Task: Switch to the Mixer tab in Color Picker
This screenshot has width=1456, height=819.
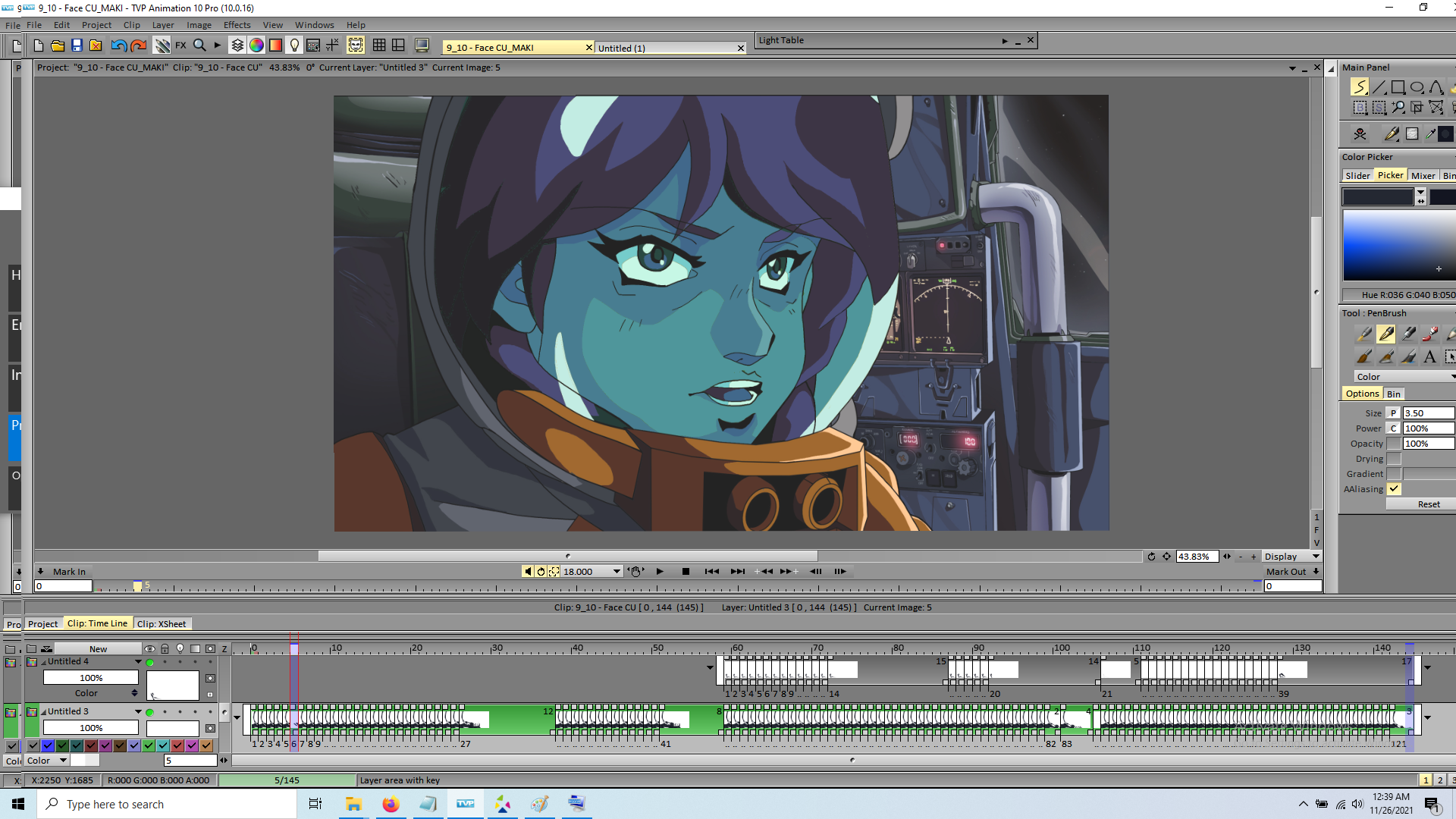Action: [x=1423, y=176]
